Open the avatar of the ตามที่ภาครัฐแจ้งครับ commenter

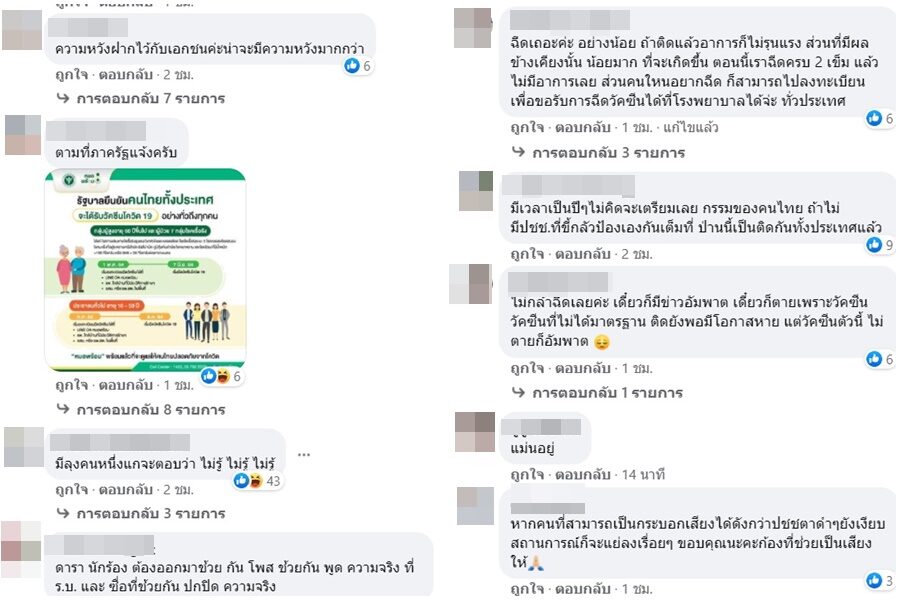(x=23, y=135)
